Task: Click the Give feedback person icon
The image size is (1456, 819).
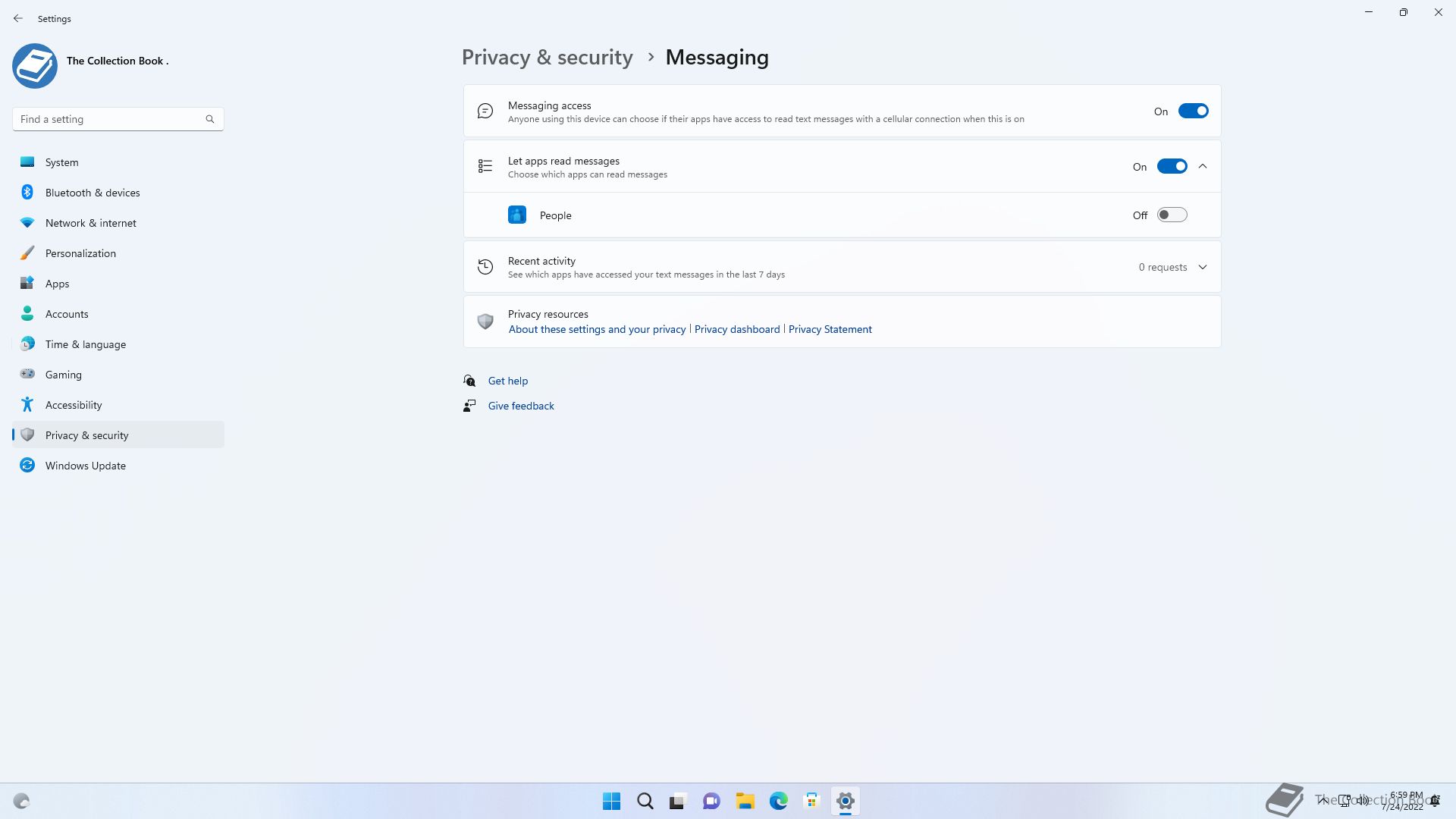Action: (x=469, y=406)
